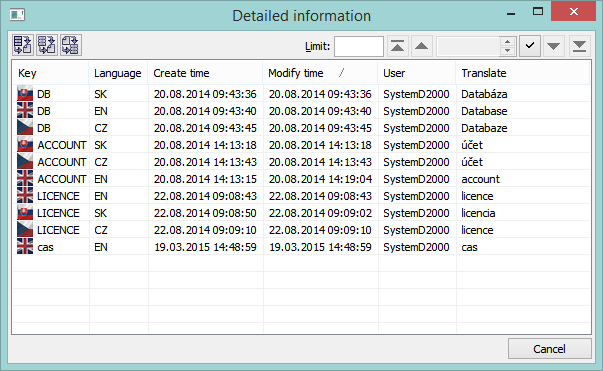Select Czech flag in ACCOUNT CZ row

(x=25, y=162)
